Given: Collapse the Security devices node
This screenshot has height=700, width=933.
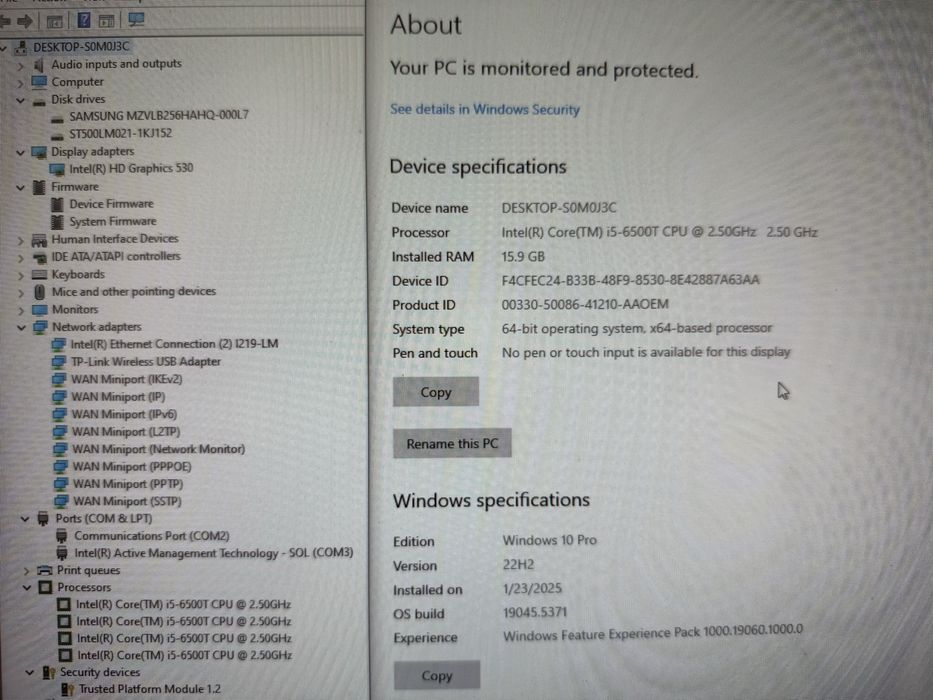Looking at the screenshot, I should point(30,673).
